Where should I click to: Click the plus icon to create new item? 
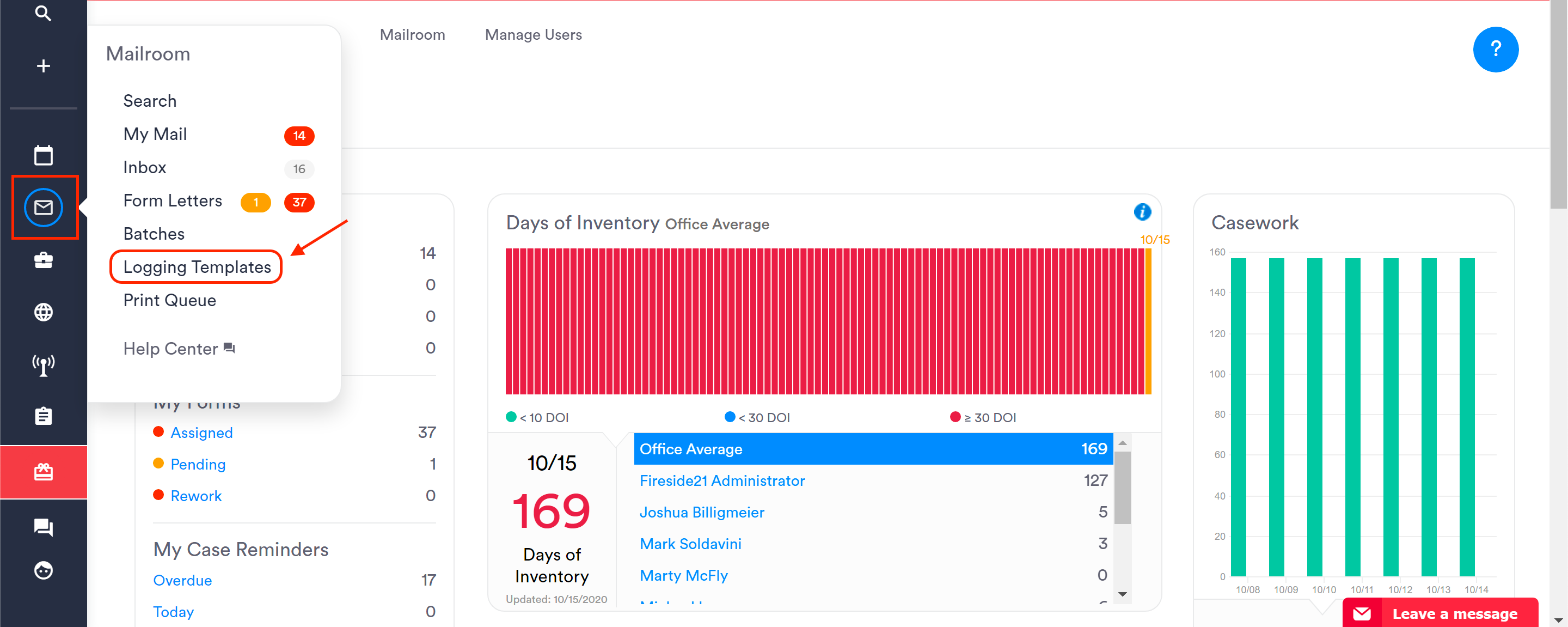43,65
